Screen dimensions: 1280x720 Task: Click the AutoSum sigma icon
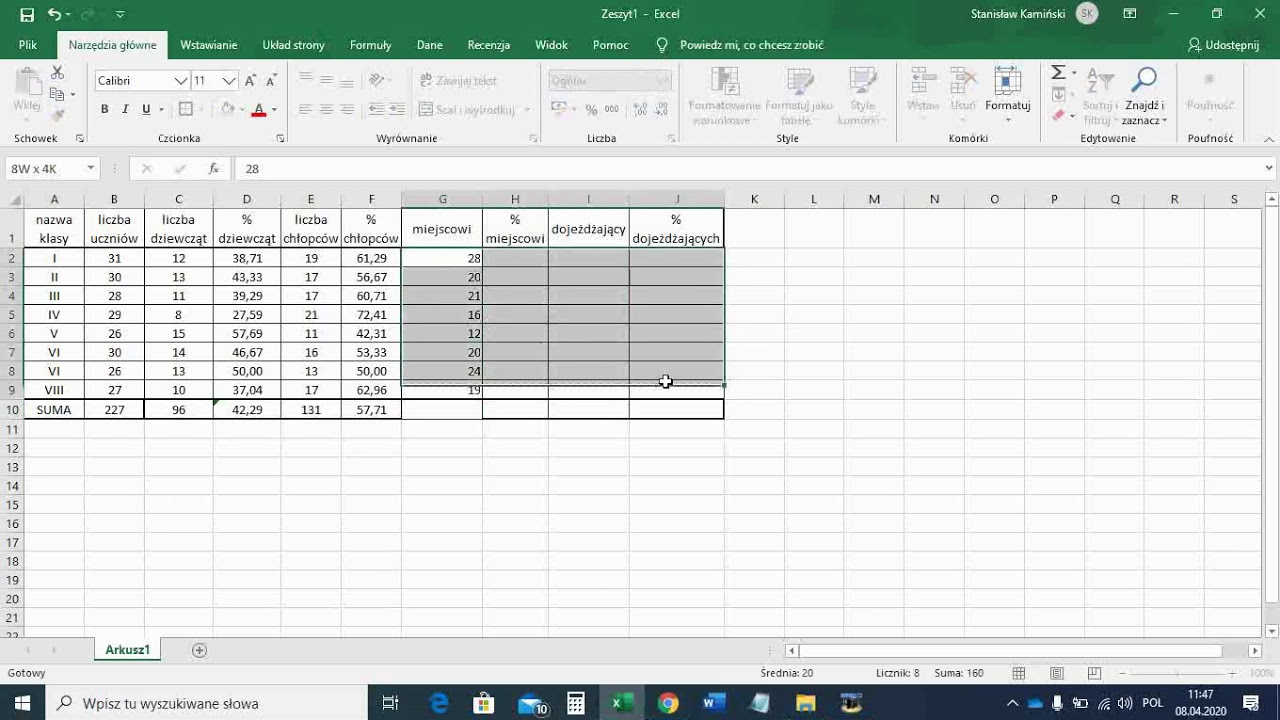pyautogui.click(x=1058, y=73)
